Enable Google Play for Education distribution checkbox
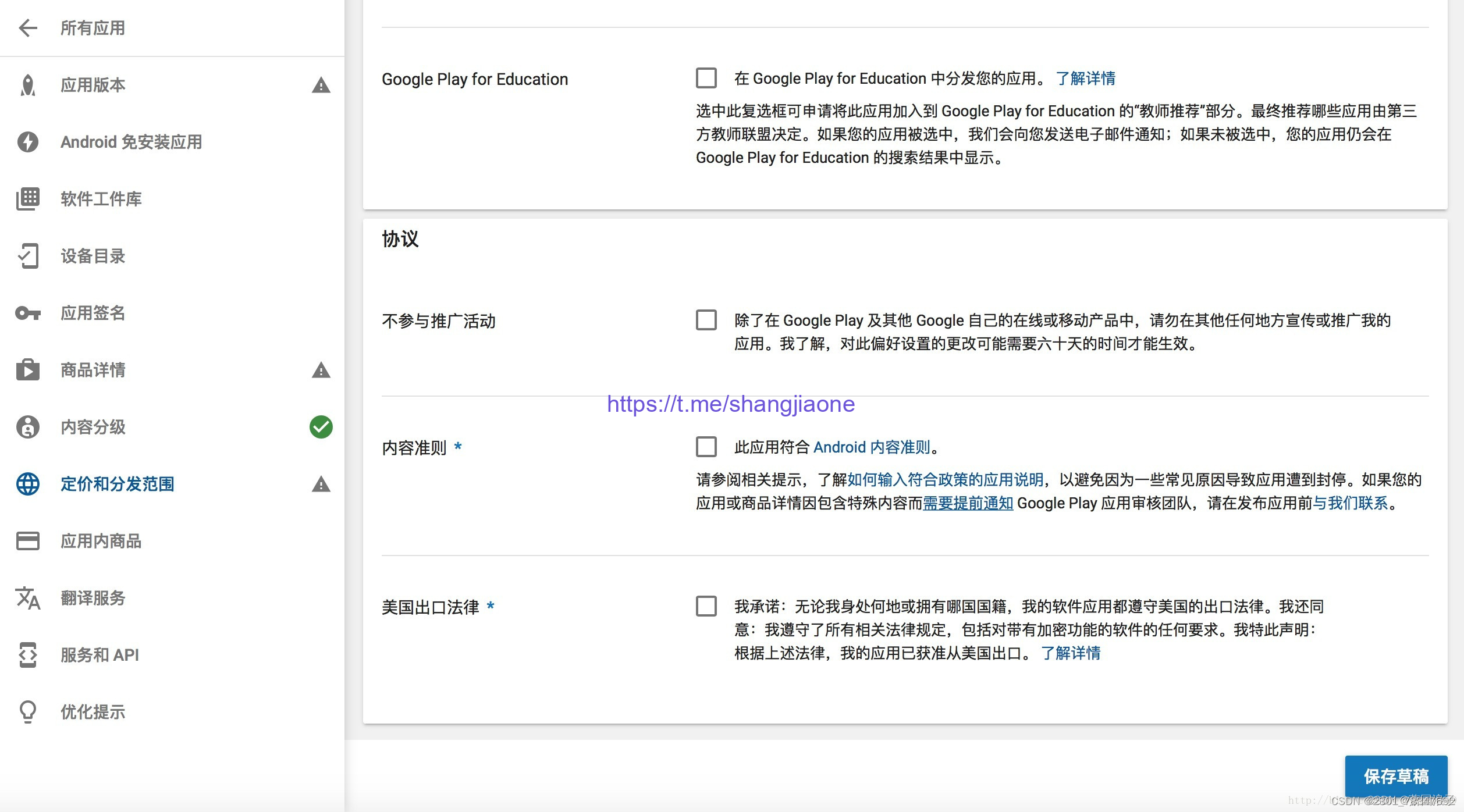Screen dimensions: 1464x812 pyautogui.click(x=706, y=78)
